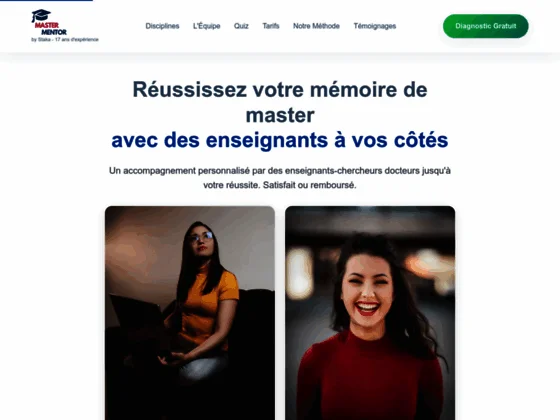
Task: Click the word 'master' in the headline
Action: pos(280,115)
